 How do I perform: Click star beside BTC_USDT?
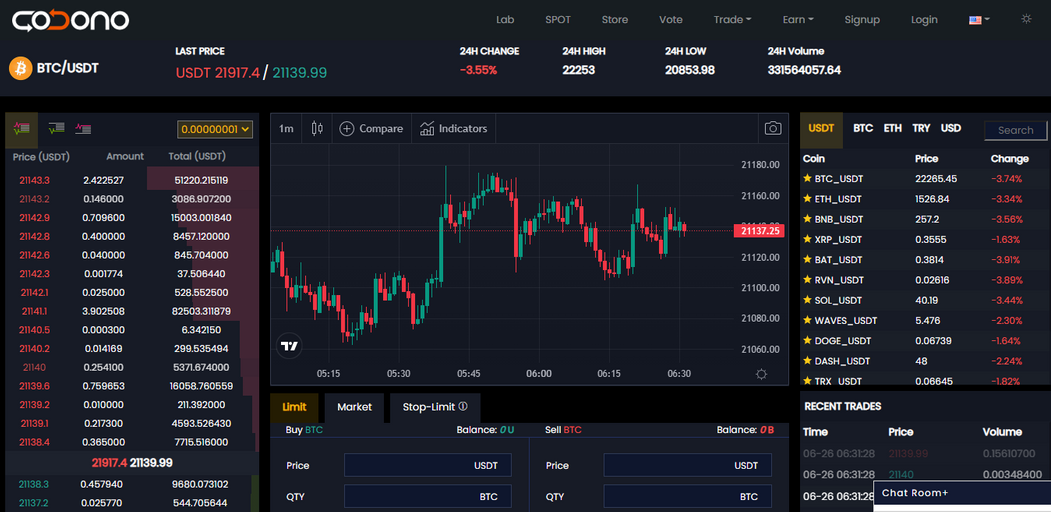pyautogui.click(x=808, y=178)
